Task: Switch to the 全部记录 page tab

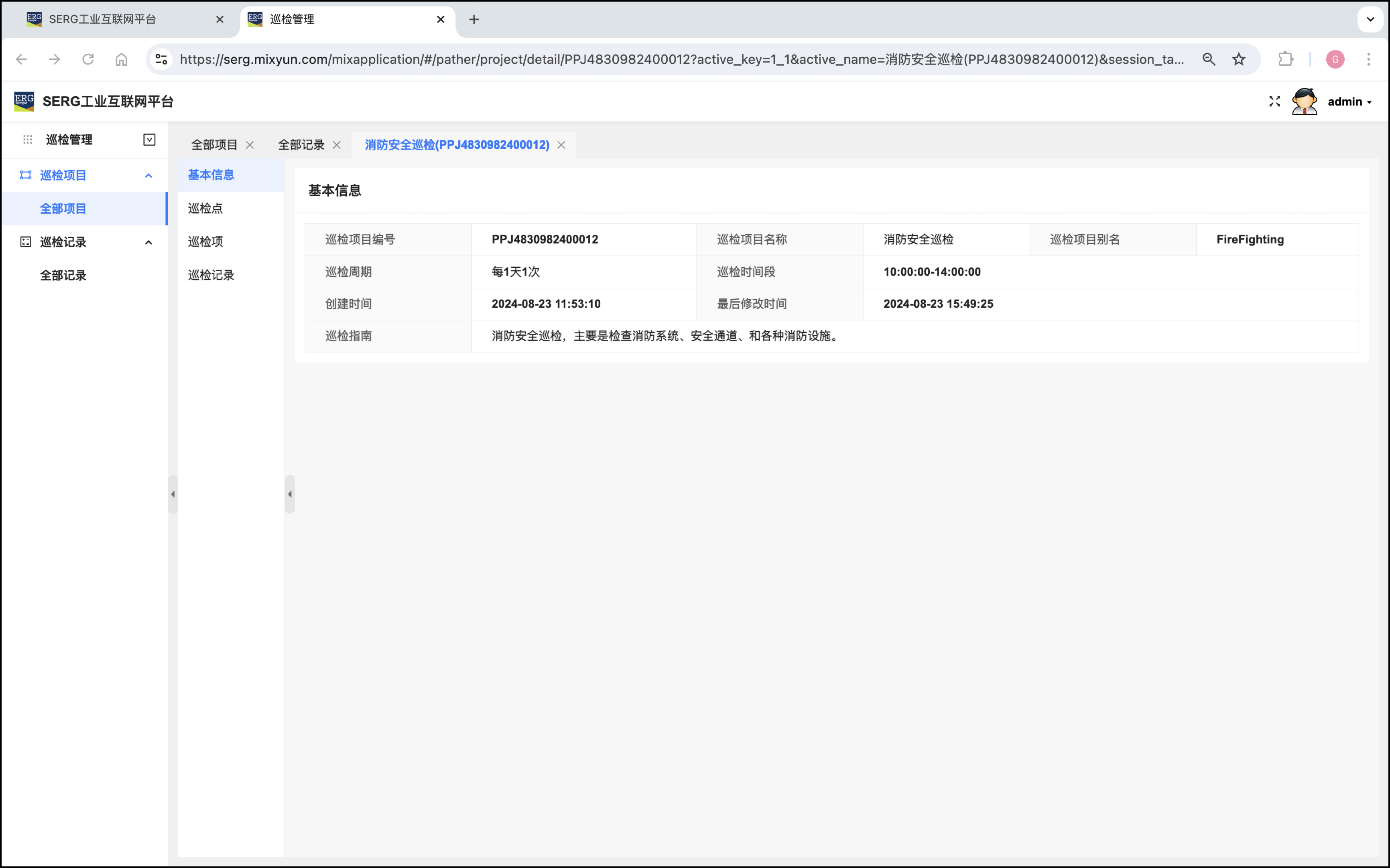Action: click(301, 145)
